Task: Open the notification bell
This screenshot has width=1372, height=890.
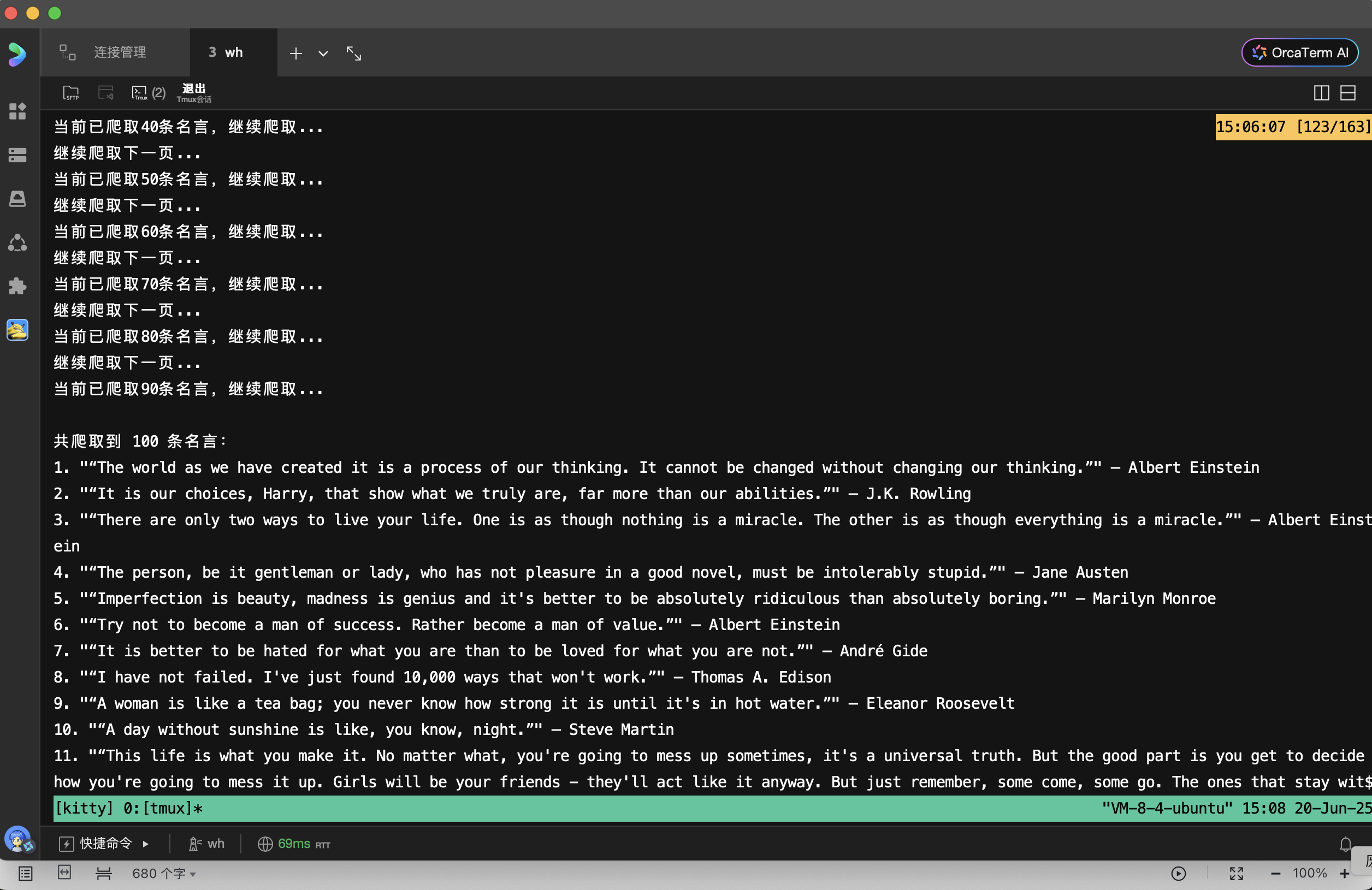Action: click(1345, 844)
